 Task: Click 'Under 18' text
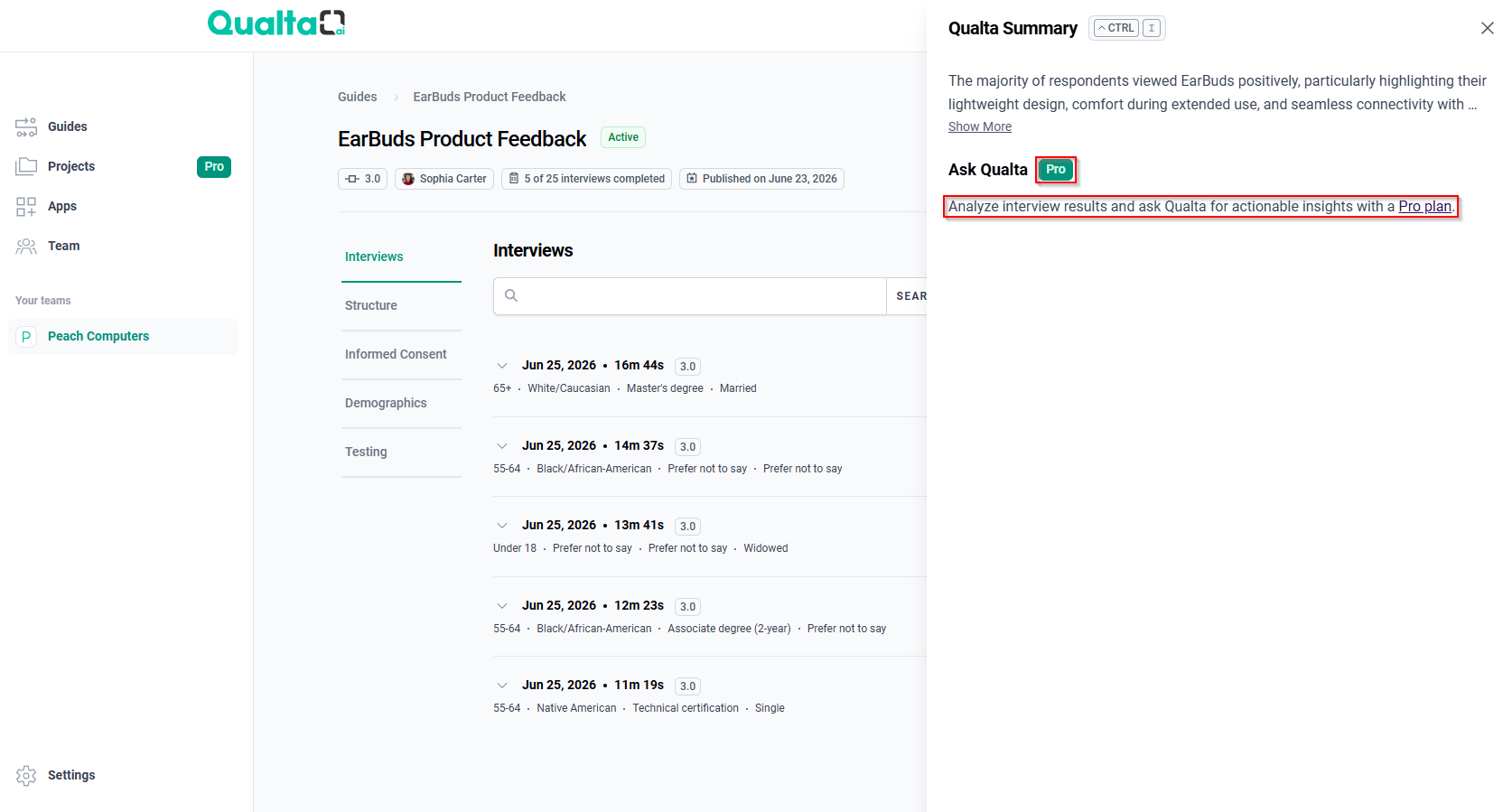(515, 548)
